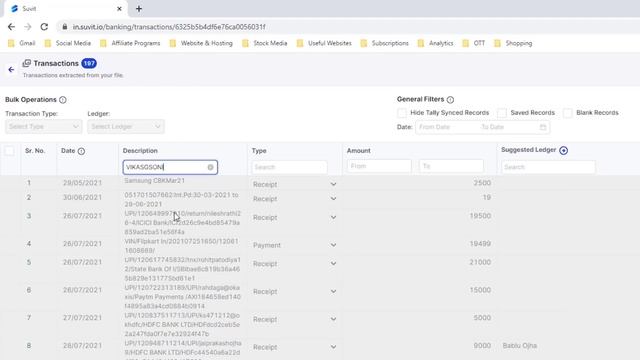Screen dimensions: 640x360
Task: Click the date 27/07/2021 in row 7
Action: pyautogui.click(x=82, y=318)
